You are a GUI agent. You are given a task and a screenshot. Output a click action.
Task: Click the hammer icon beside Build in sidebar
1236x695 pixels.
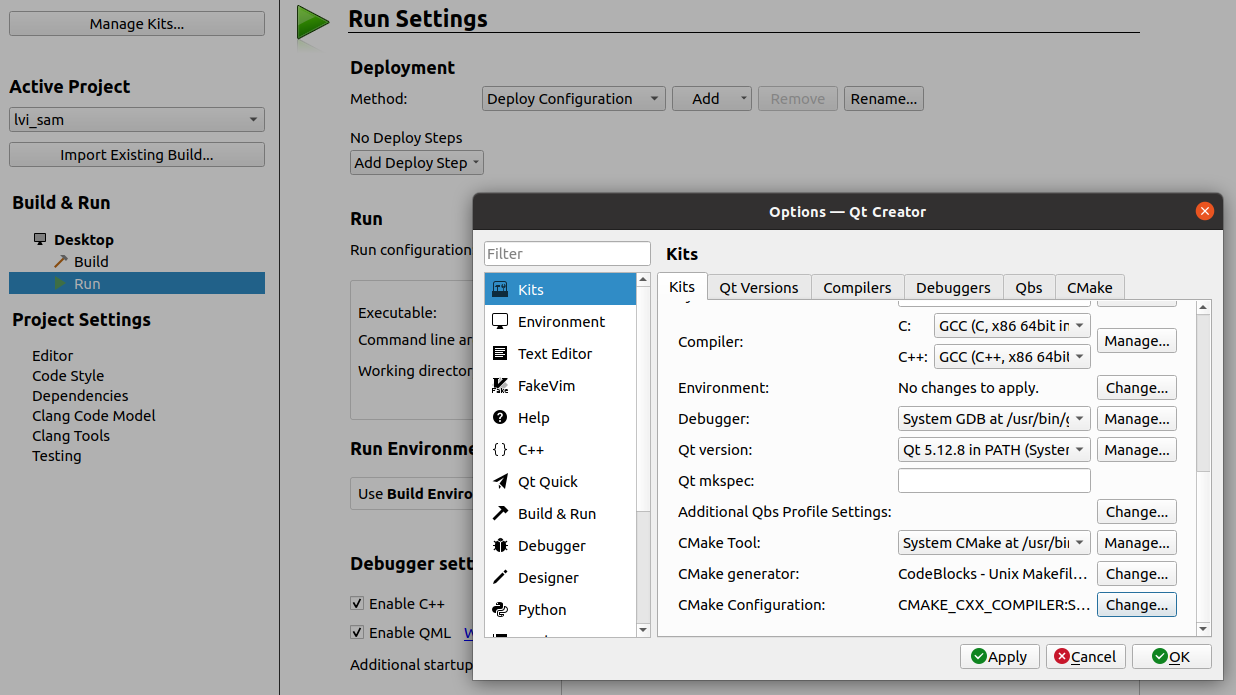[x=61, y=262]
